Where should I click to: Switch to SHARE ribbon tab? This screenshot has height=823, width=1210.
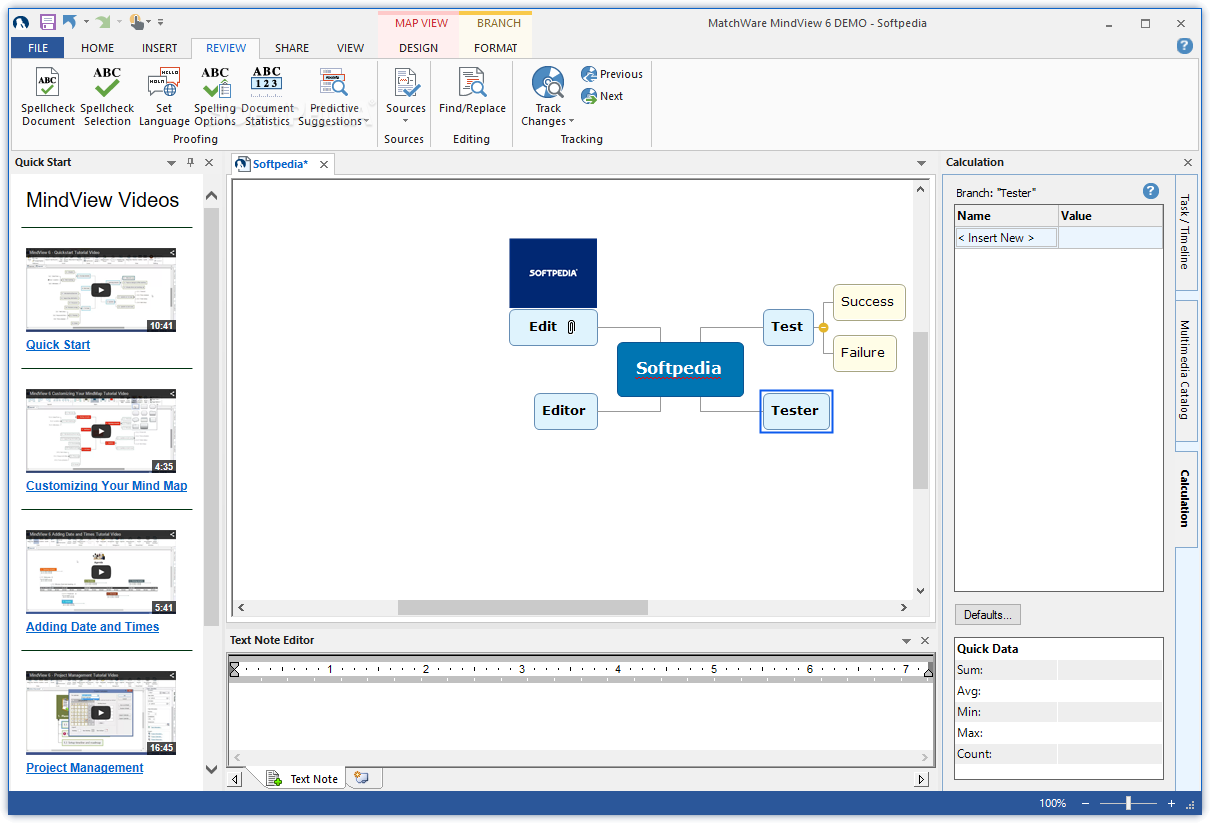click(292, 48)
